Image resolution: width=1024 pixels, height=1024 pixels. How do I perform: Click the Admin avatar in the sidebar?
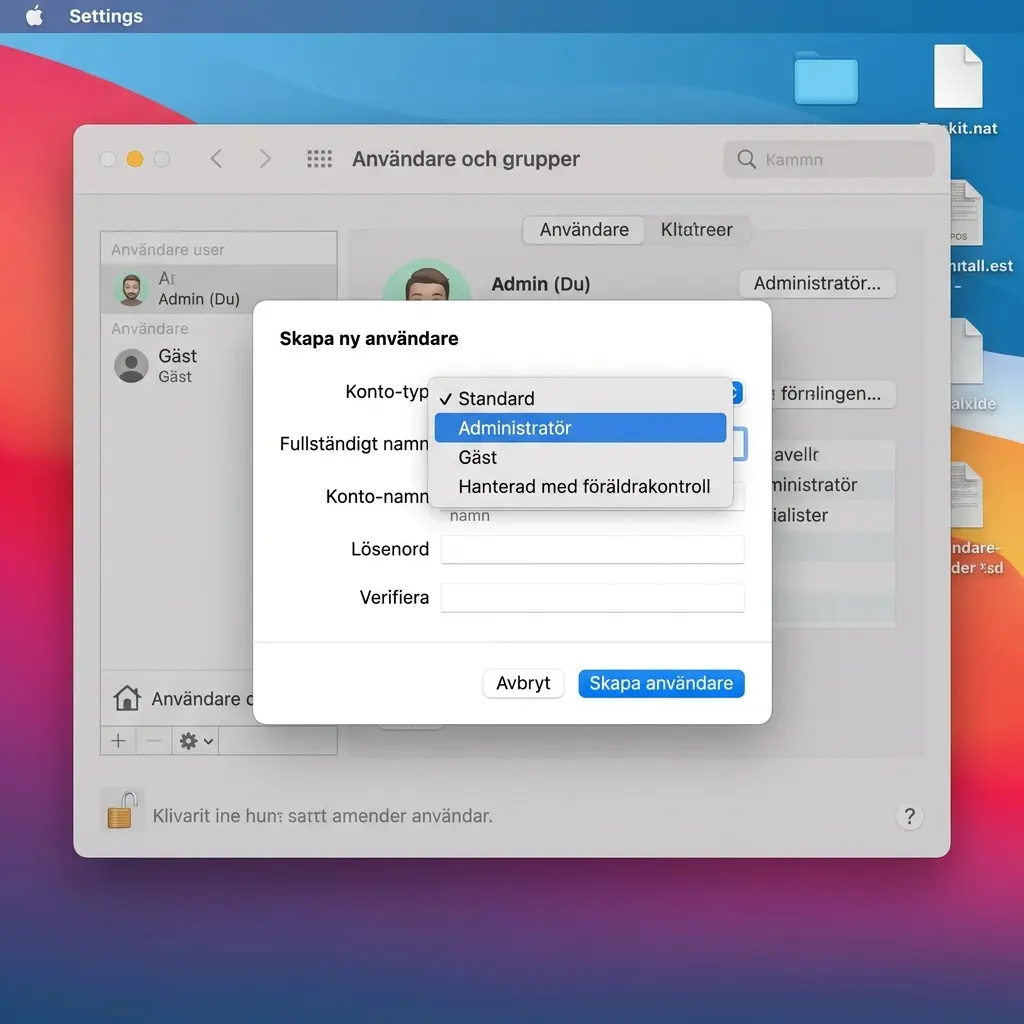point(131,289)
